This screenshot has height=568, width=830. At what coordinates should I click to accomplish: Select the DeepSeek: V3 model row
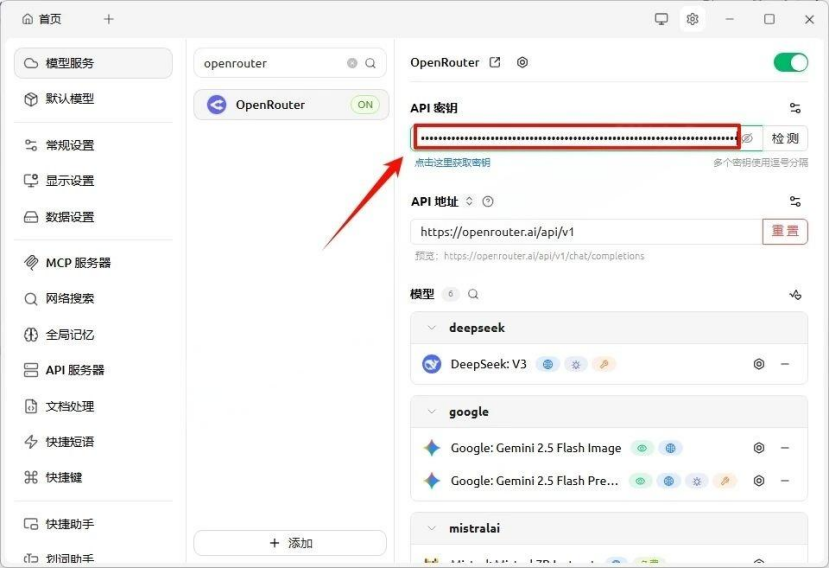(609, 364)
